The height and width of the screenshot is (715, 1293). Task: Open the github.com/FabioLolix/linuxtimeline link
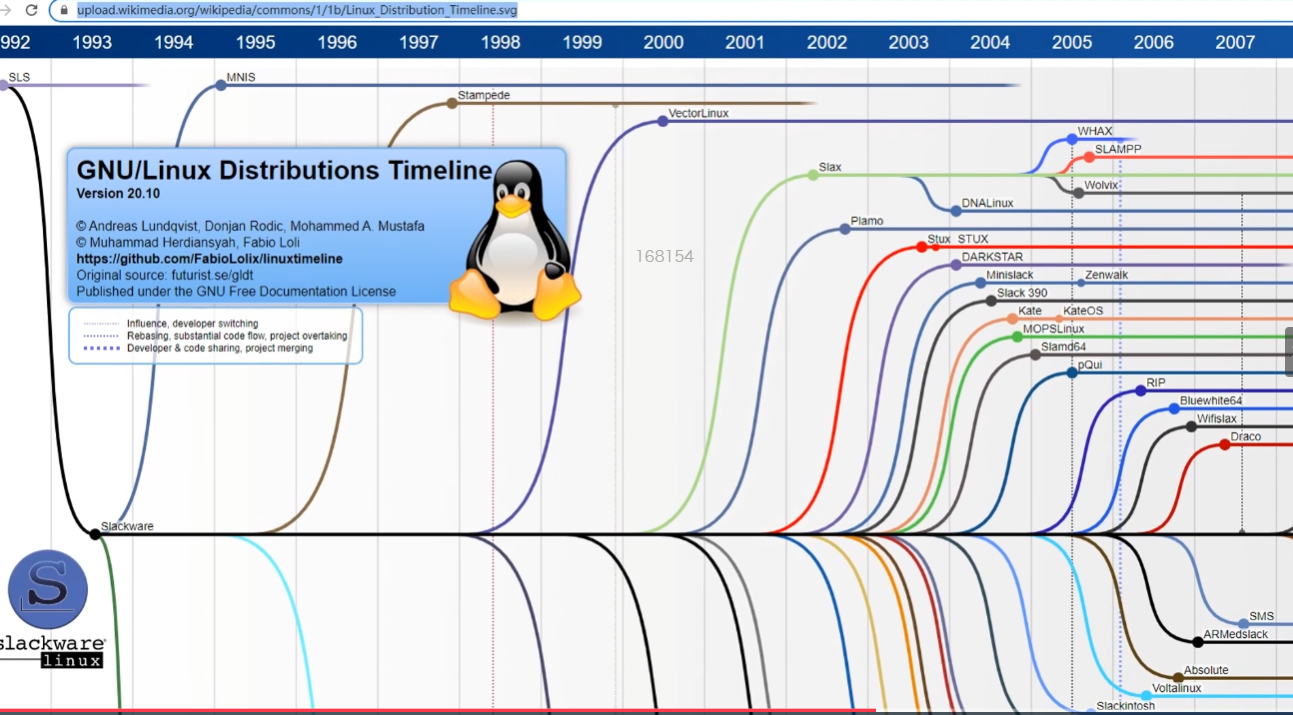(x=209, y=258)
